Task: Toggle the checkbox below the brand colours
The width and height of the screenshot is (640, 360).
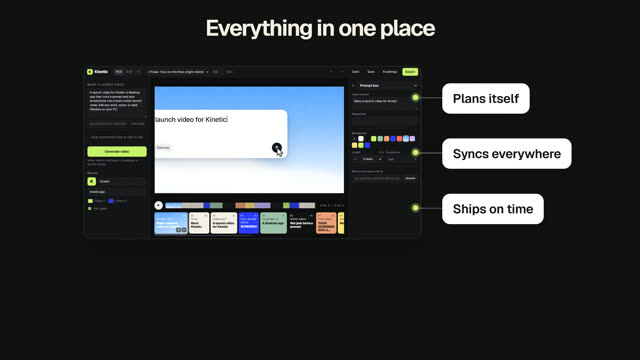Action: click(x=90, y=209)
